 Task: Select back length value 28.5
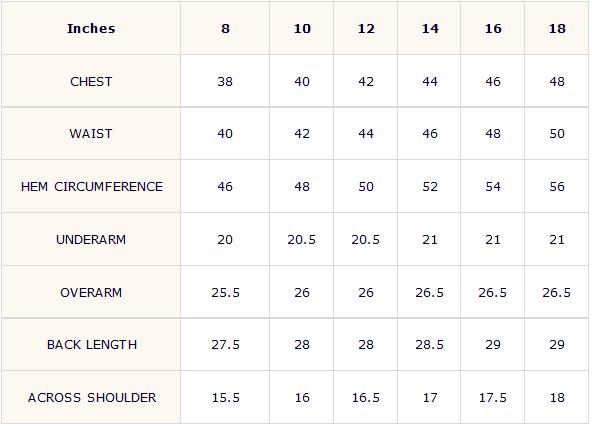coord(430,345)
